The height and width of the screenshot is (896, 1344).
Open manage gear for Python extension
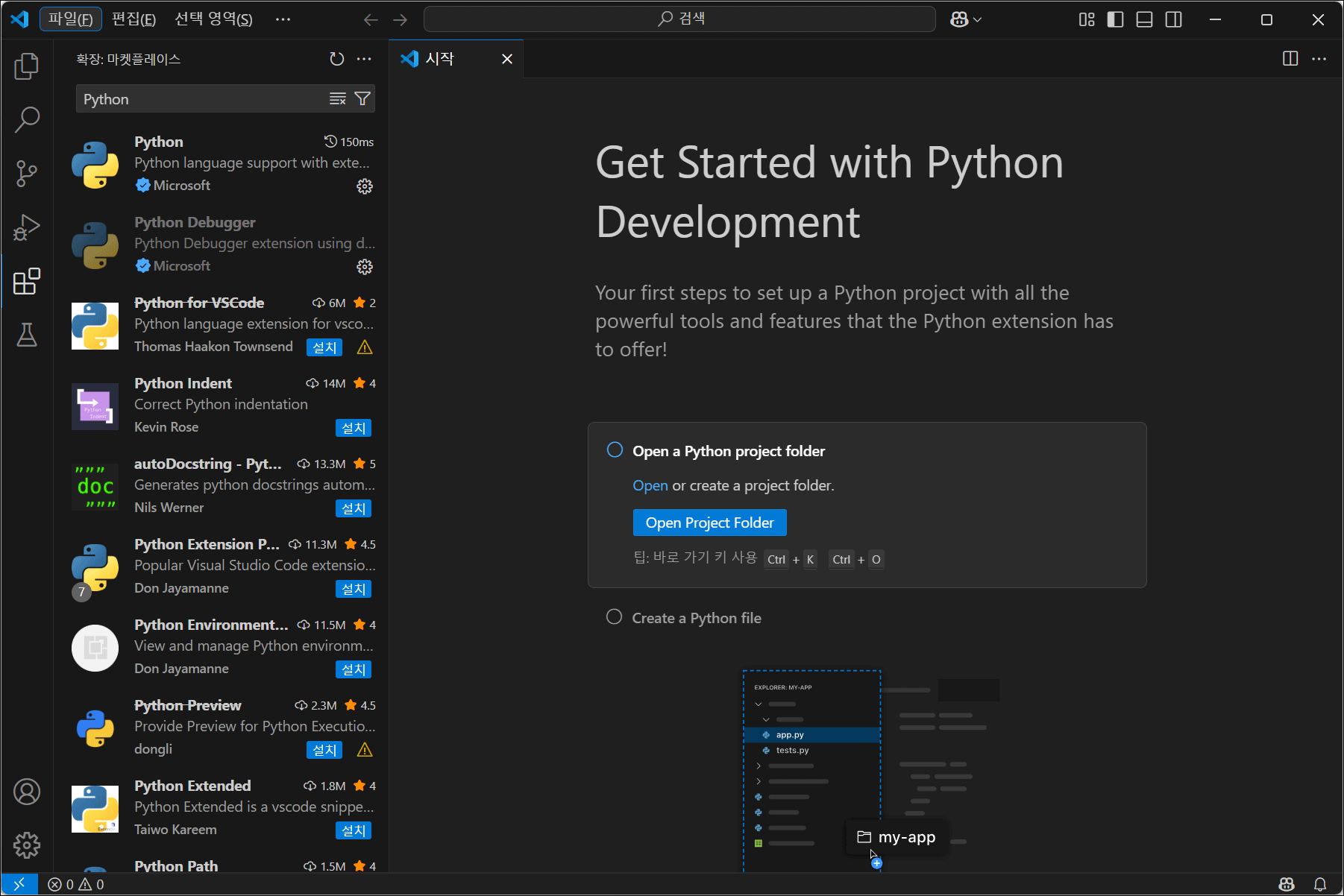tap(365, 186)
